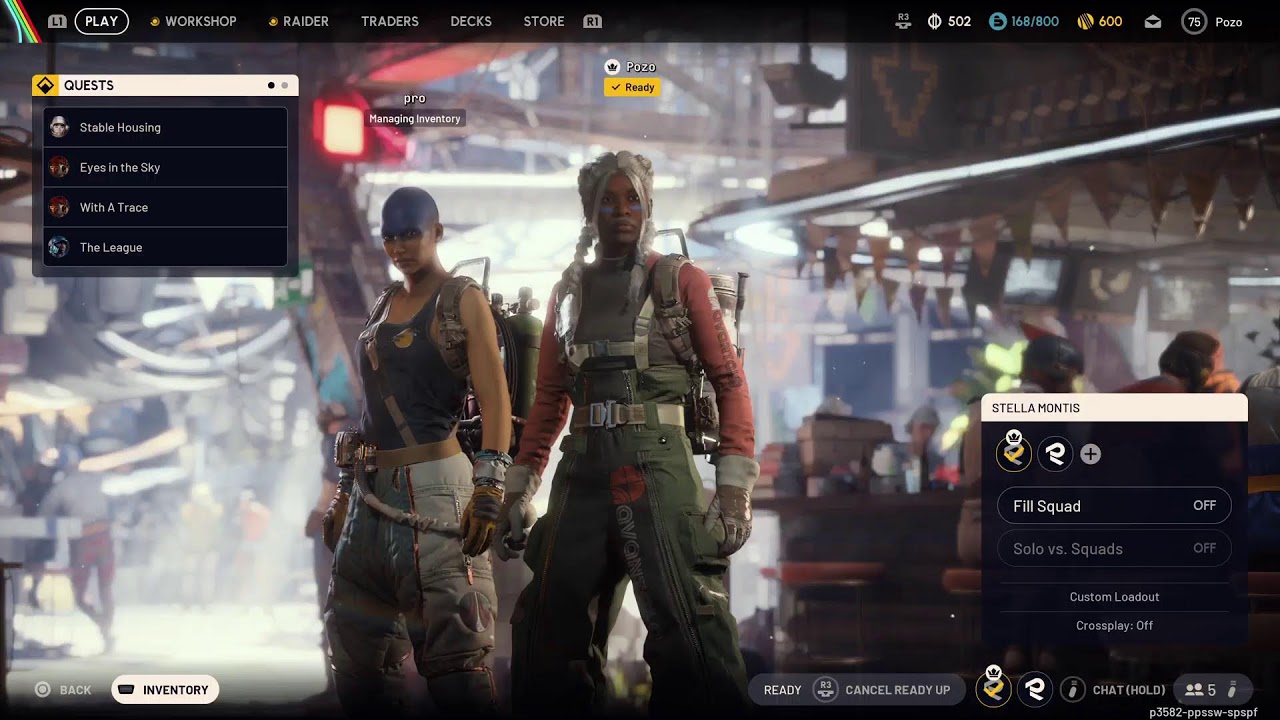
Task: Click the Stable Housing quest giver portrait
Action: click(x=59, y=127)
